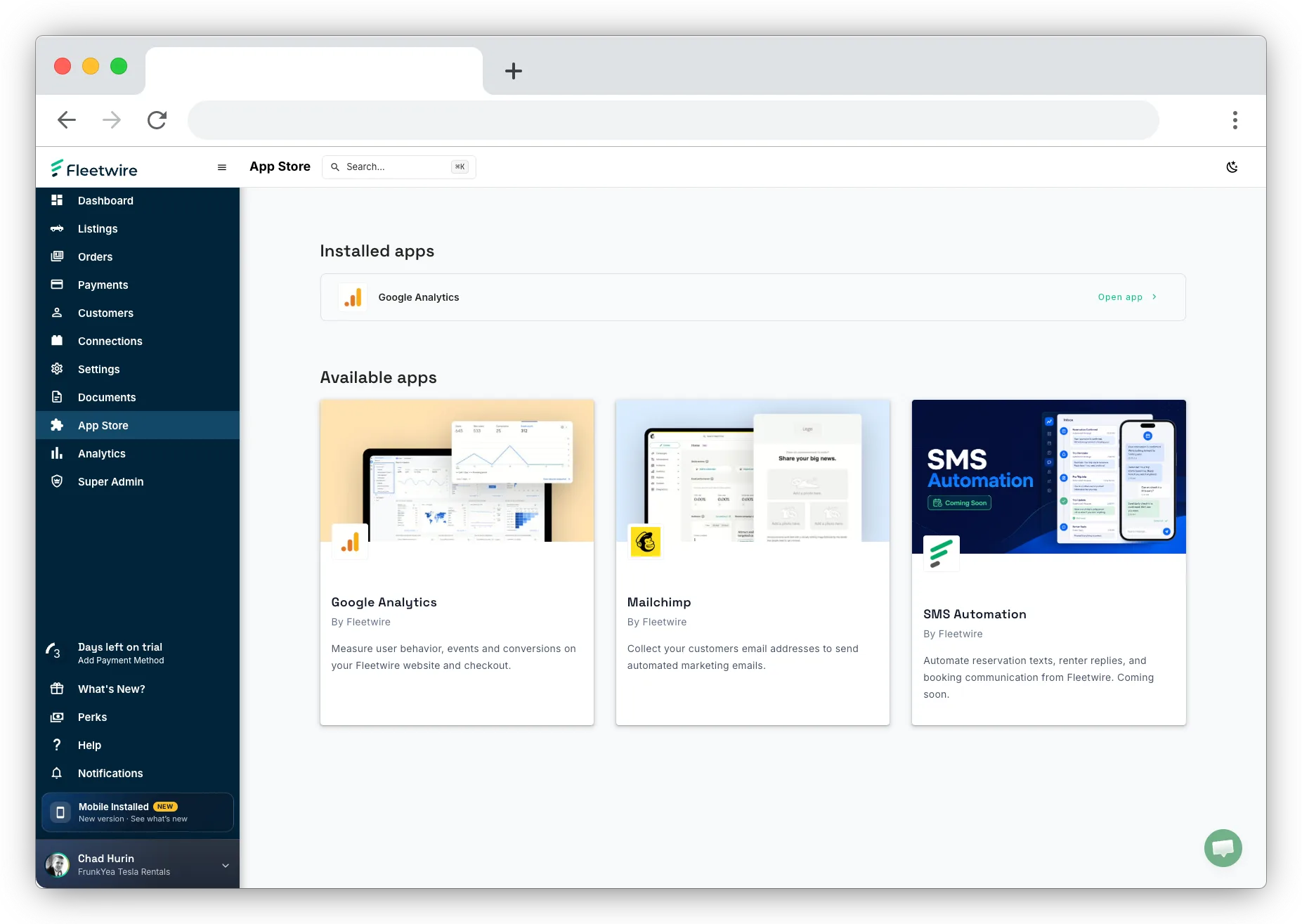Click the Help question mark icon

pyautogui.click(x=57, y=745)
